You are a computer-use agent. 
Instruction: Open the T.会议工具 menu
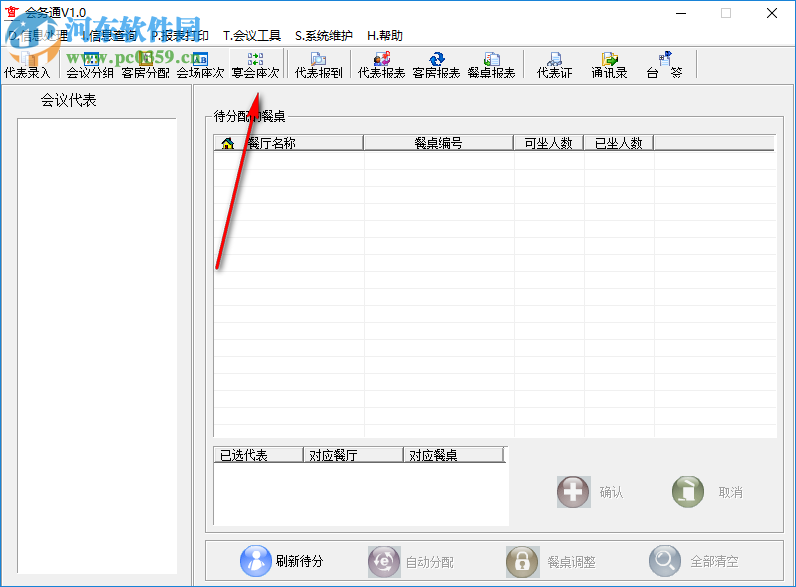[x=252, y=36]
